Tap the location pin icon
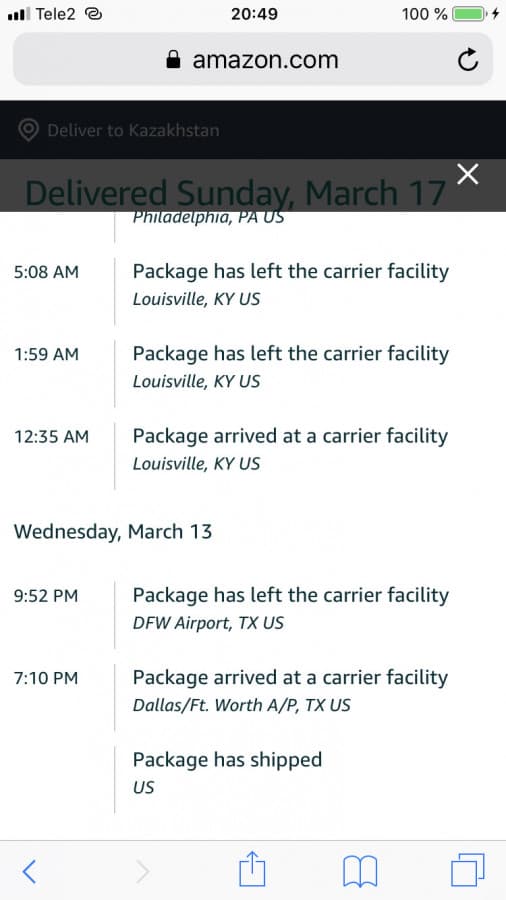 click(x=28, y=130)
